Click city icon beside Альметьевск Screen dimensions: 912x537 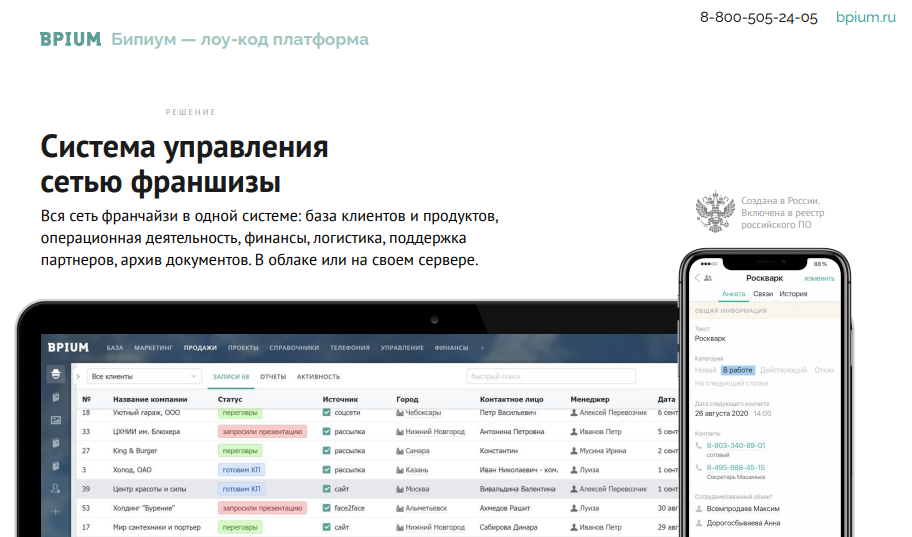click(x=400, y=508)
